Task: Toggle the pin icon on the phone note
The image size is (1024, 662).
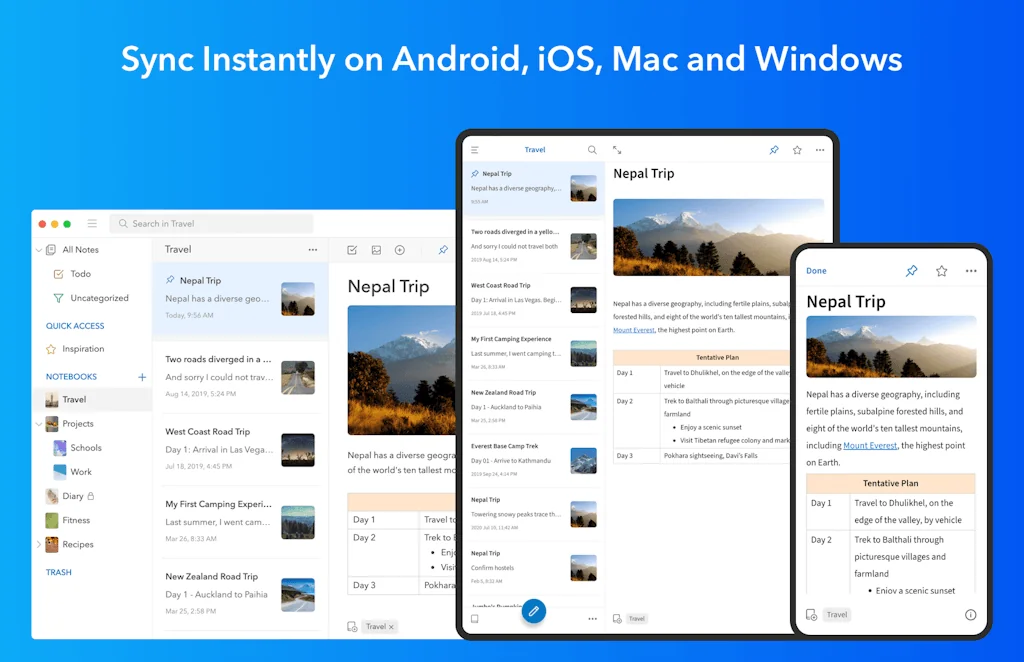Action: tap(911, 271)
